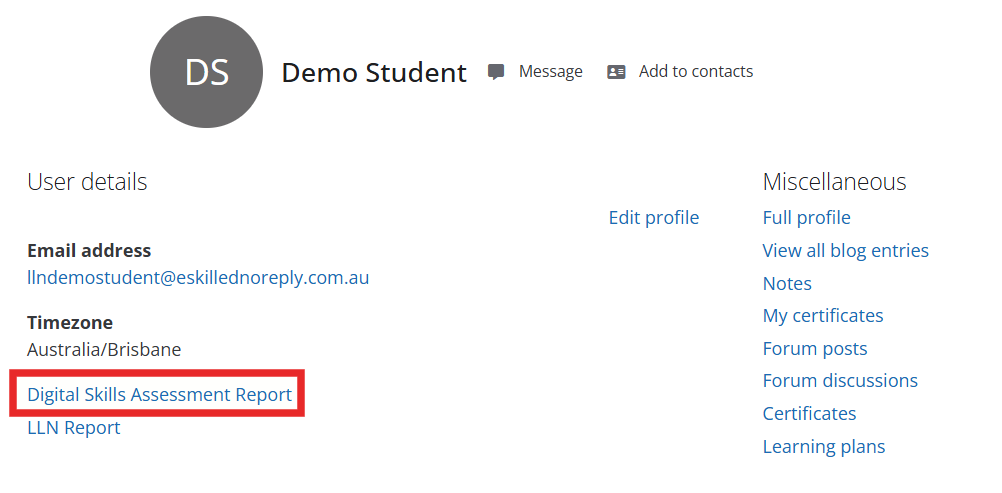The image size is (1002, 493).
Task: Click Edit profile link
Action: [653, 218]
